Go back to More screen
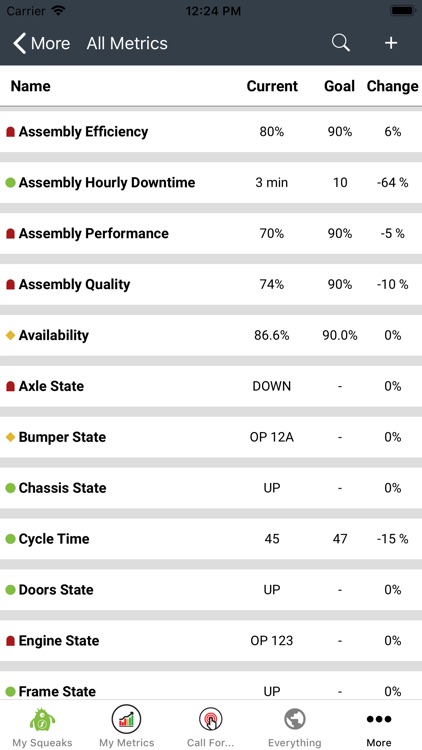The height and width of the screenshot is (750, 422). coord(42,44)
